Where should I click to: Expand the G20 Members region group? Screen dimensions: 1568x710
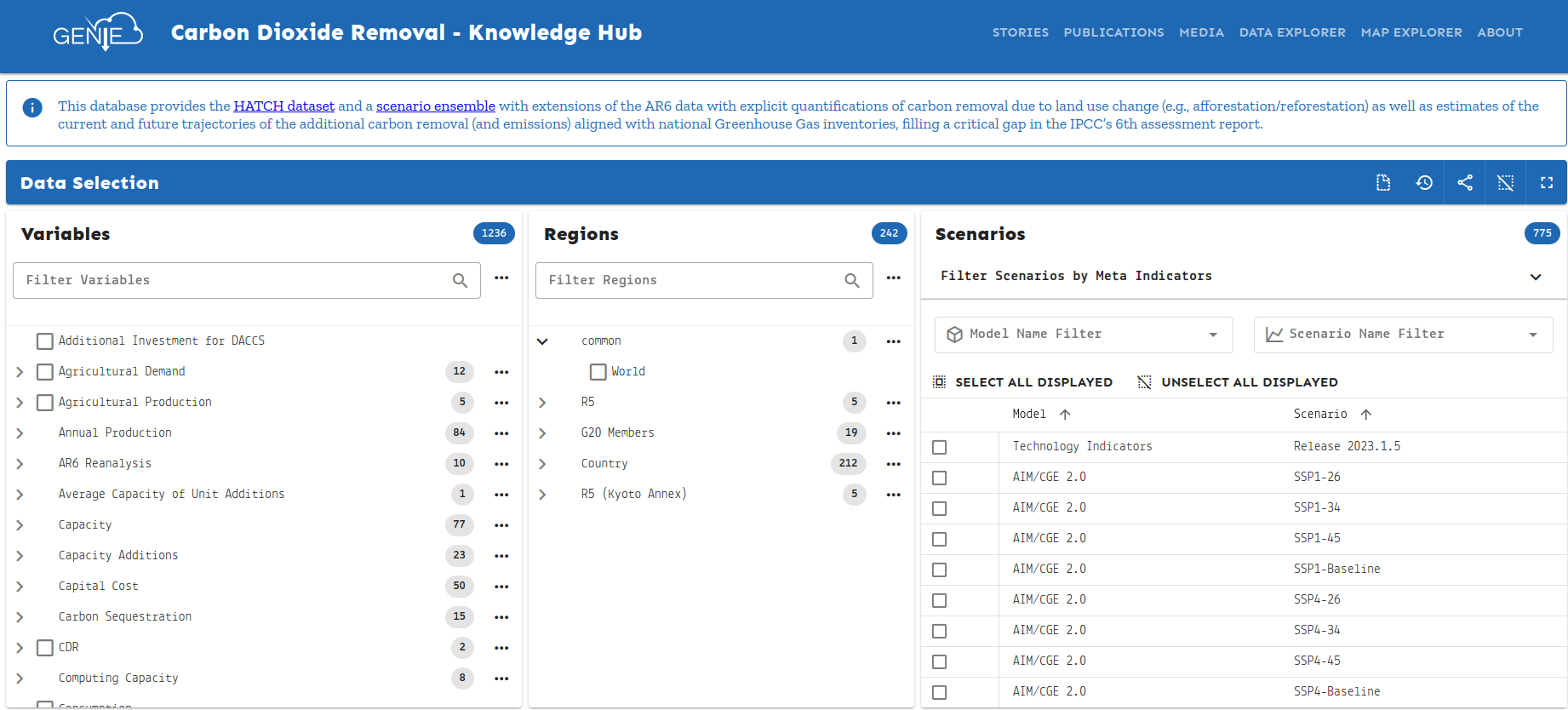(542, 433)
